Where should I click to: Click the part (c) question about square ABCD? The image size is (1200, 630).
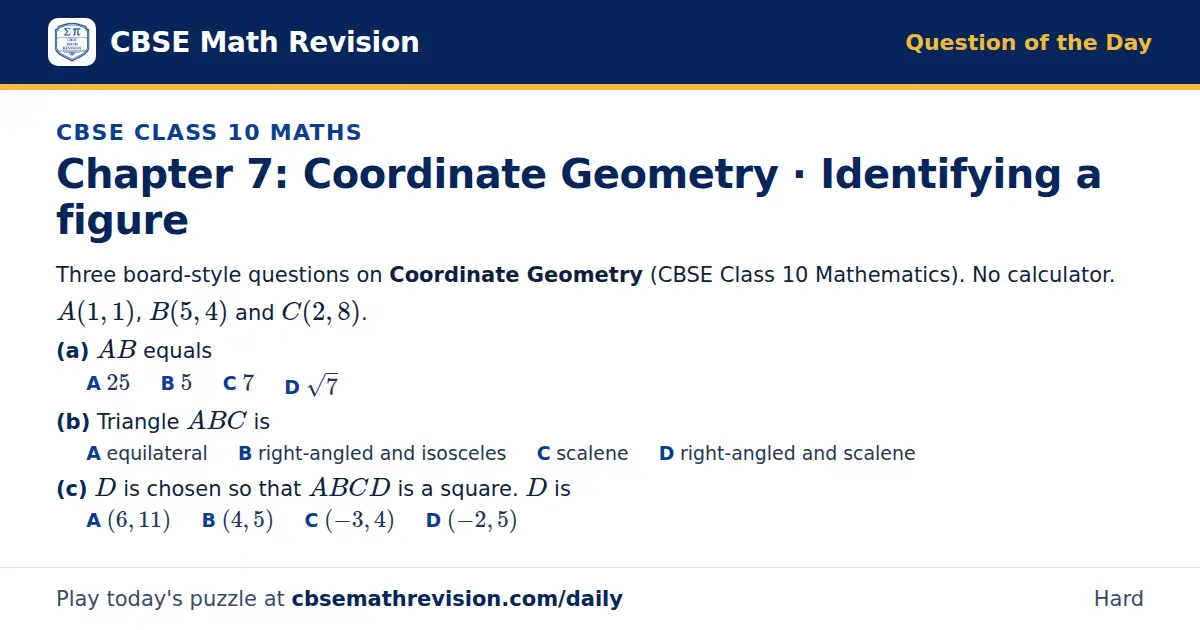[313, 489]
